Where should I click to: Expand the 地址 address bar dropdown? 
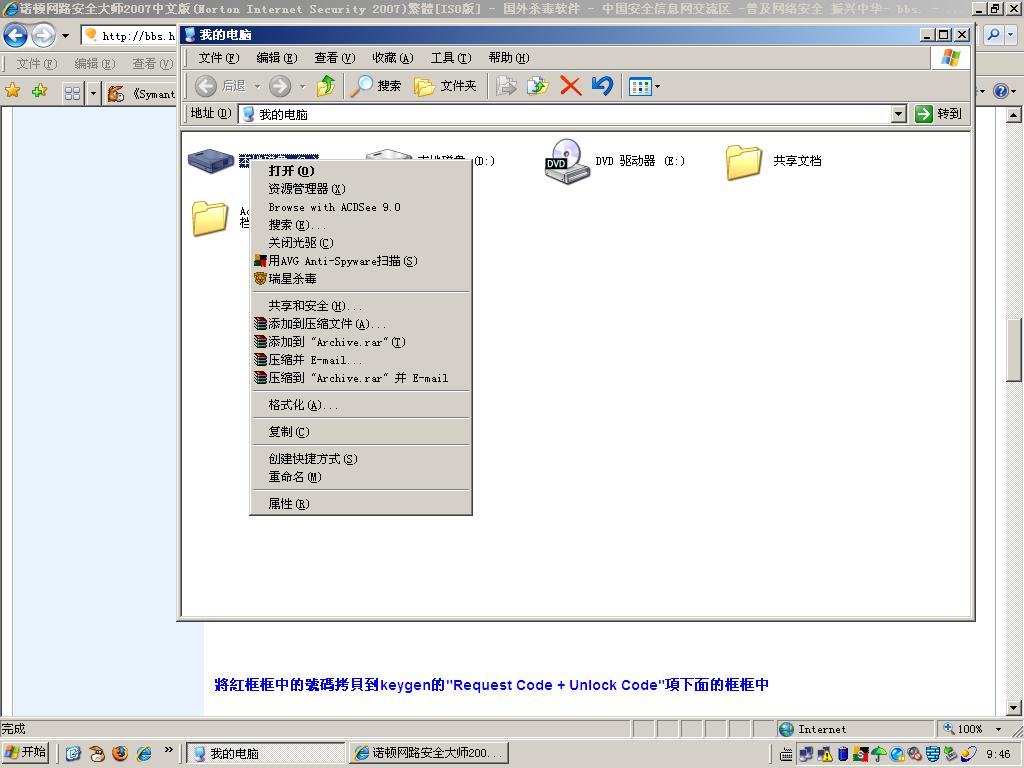click(899, 114)
